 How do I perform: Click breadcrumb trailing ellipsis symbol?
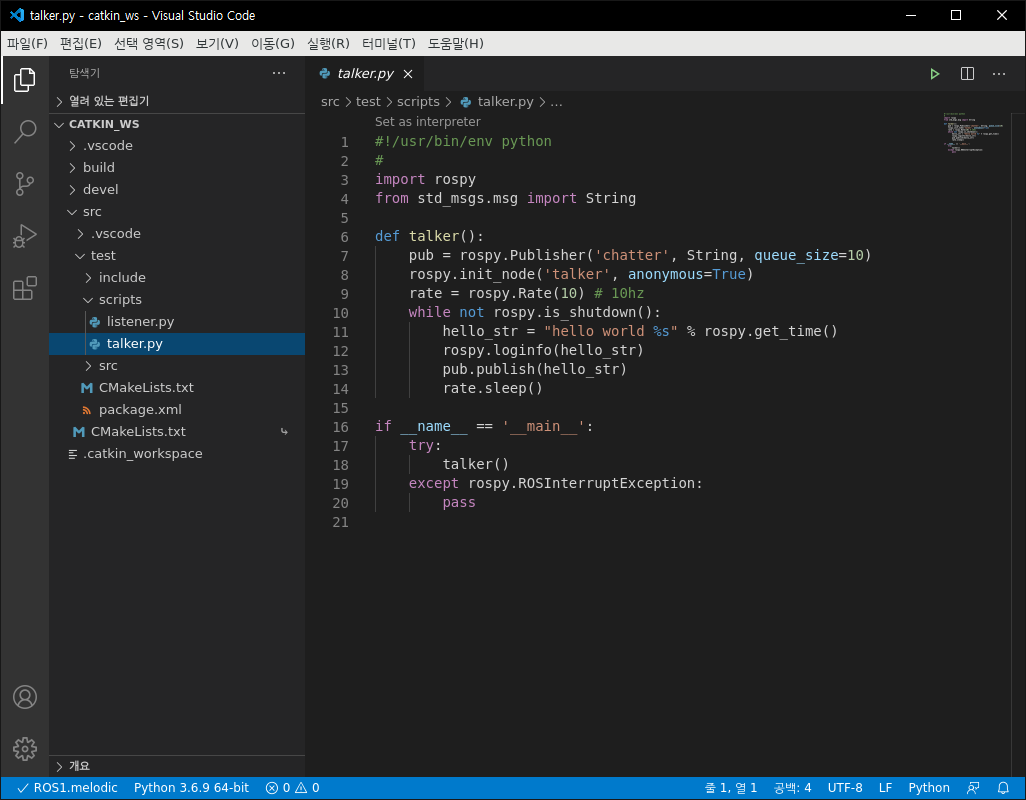[556, 102]
